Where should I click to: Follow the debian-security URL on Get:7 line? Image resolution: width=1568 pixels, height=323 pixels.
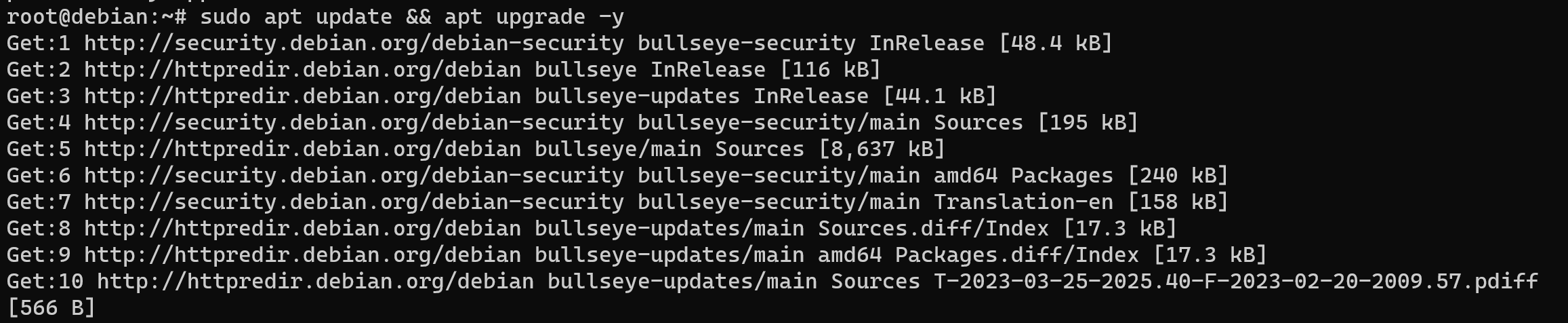pyautogui.click(x=354, y=202)
